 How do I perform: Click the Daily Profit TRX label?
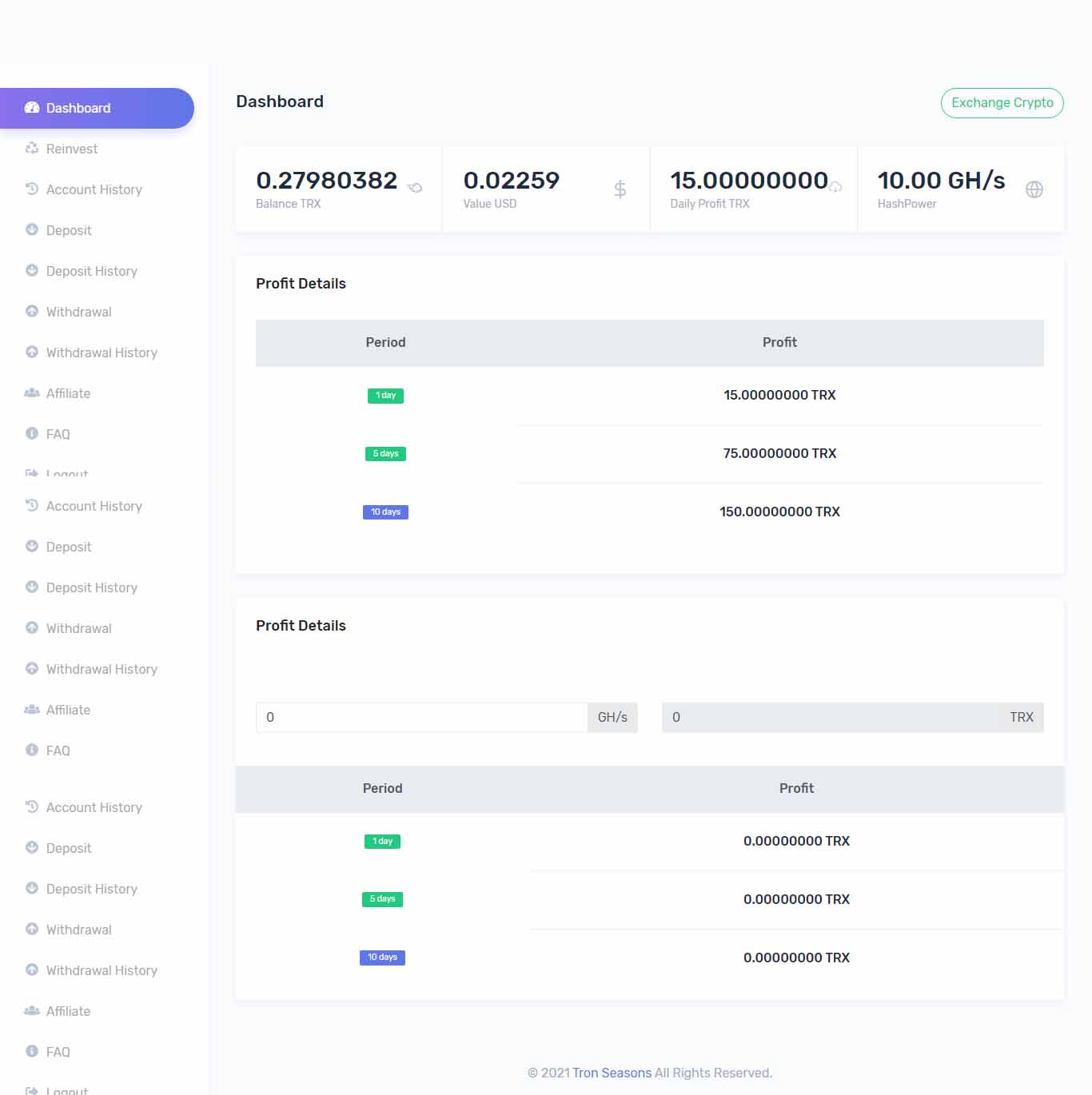pos(710,204)
